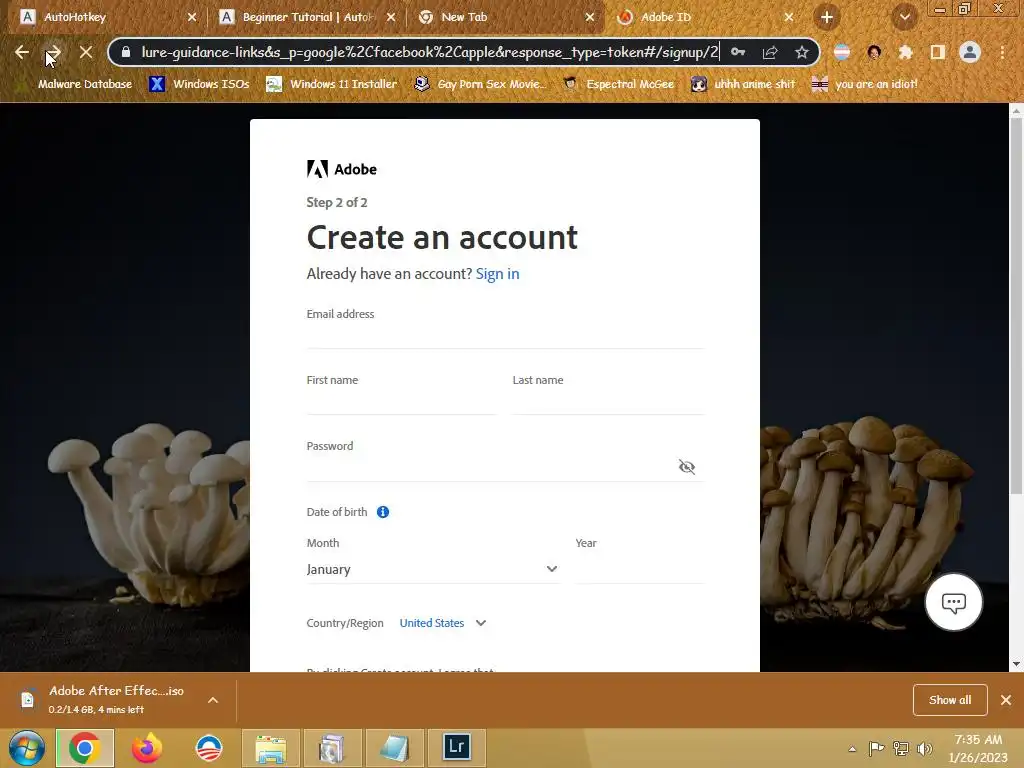Image resolution: width=1024 pixels, height=768 pixels.
Task: Click the round face extension icon
Action: coord(874,52)
